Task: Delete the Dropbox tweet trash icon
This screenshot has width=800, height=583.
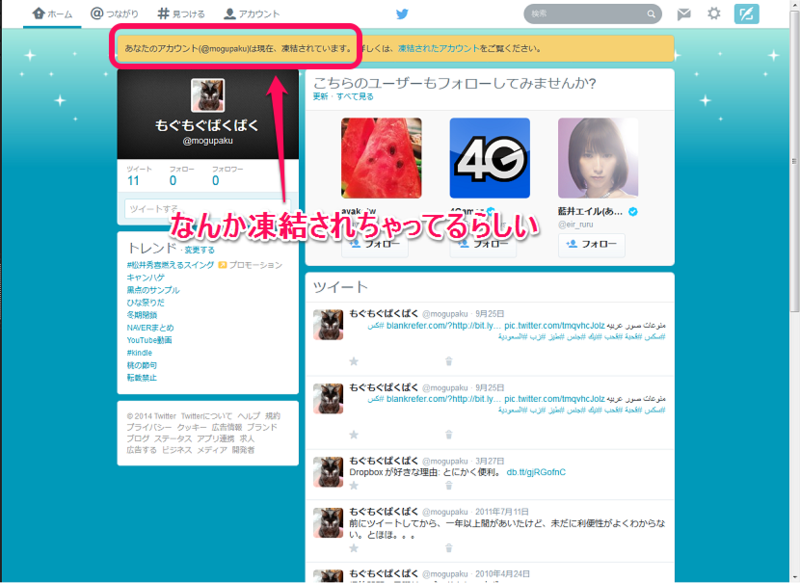Action: coord(448,486)
